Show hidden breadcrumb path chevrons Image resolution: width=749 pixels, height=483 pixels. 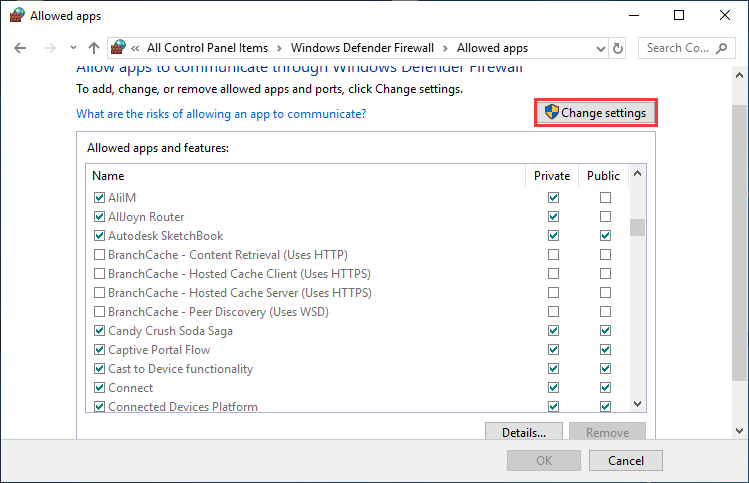click(x=135, y=48)
